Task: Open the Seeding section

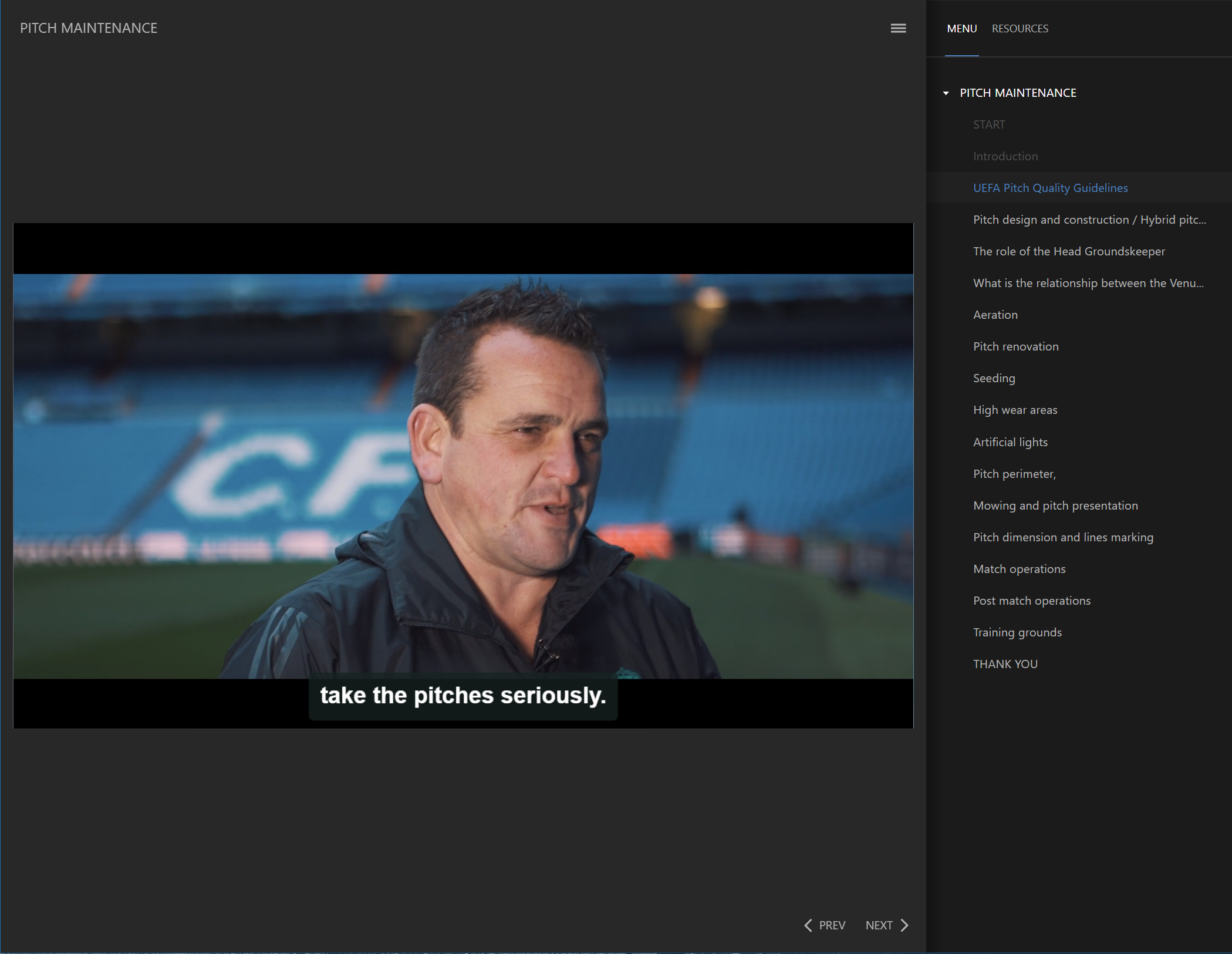Action: pos(994,378)
